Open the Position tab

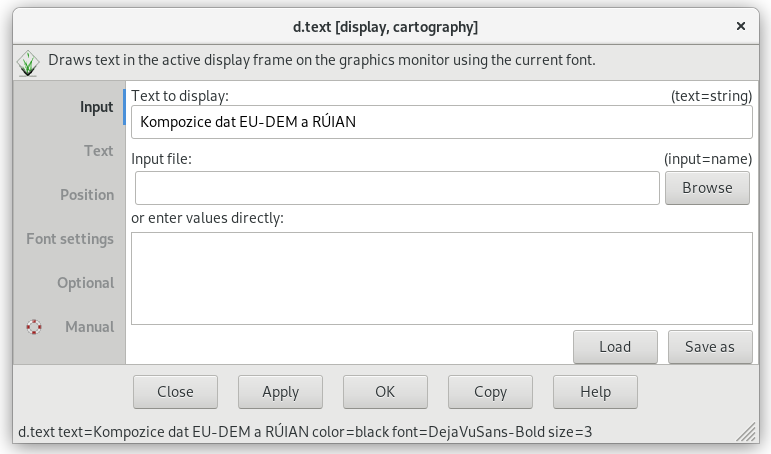87,195
